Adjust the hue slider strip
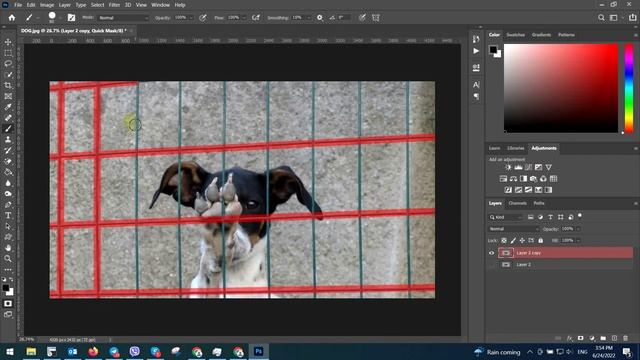640x360 pixels. pos(629,88)
